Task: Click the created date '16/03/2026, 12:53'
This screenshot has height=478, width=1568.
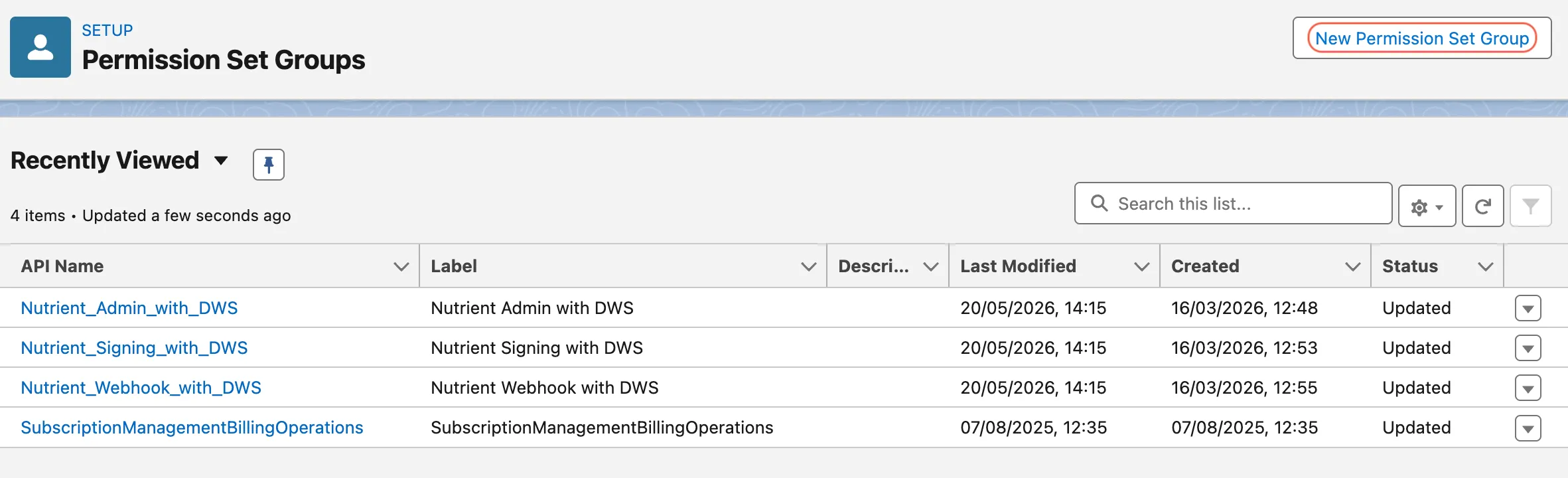Action: pyautogui.click(x=1244, y=348)
